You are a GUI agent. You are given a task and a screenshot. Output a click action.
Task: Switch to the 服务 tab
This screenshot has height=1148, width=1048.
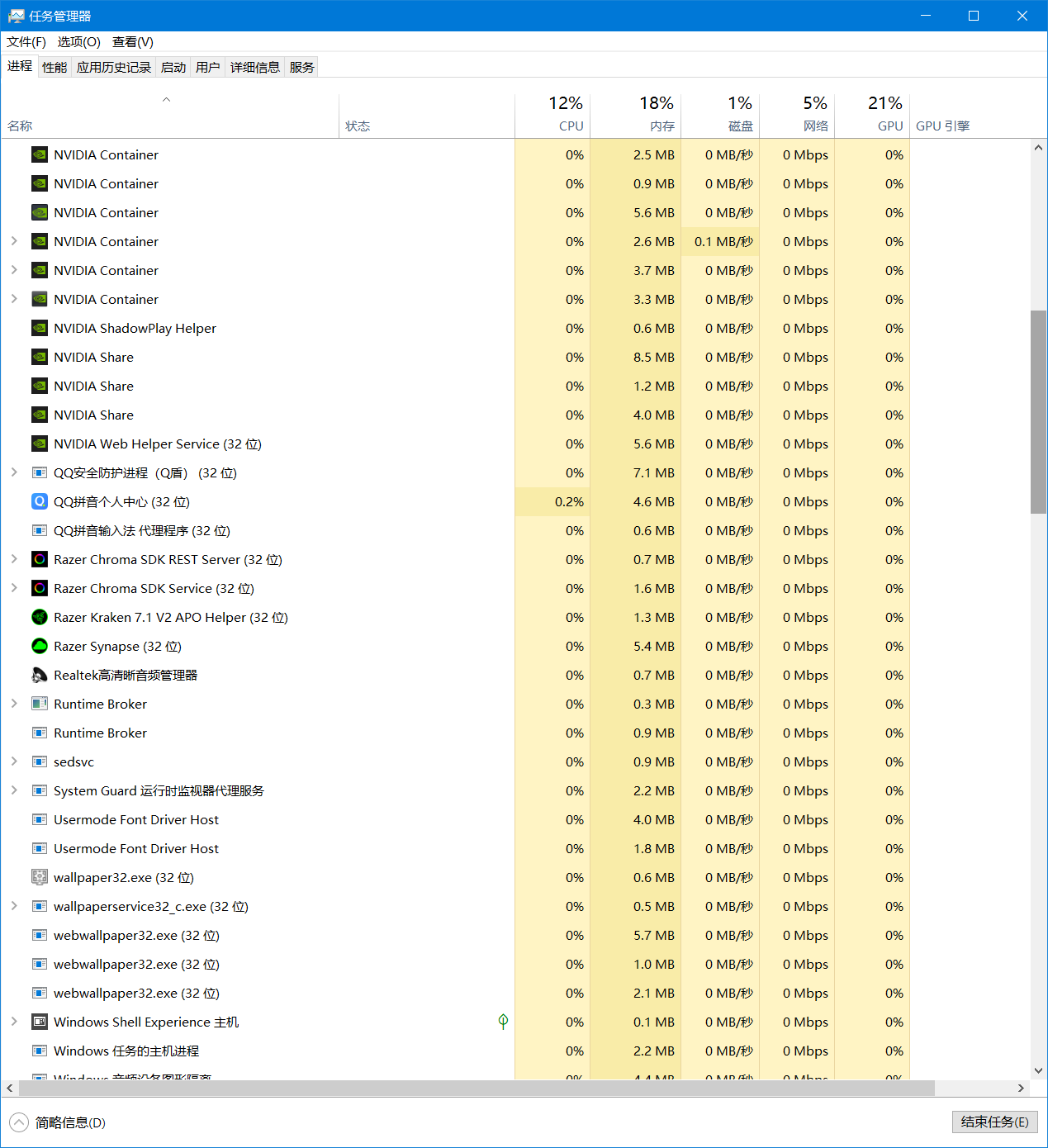pos(302,68)
